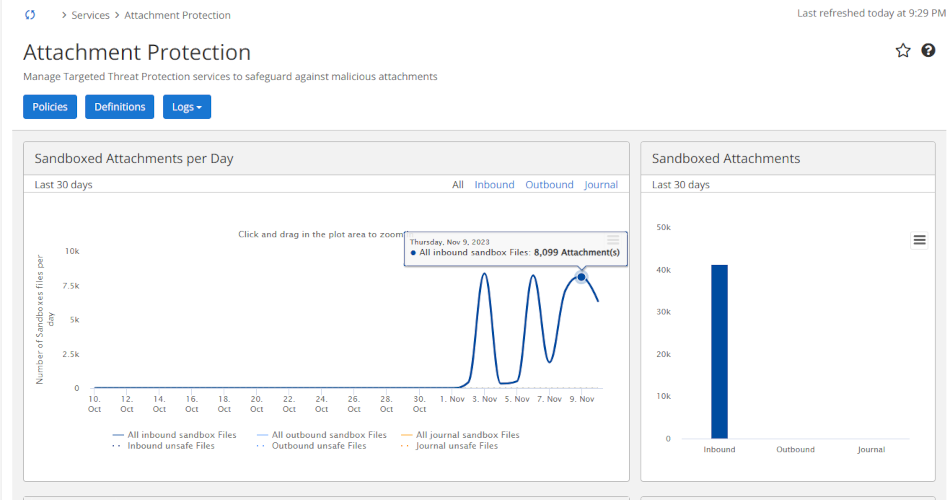The height and width of the screenshot is (500, 950).
Task: Click the Inbound axis label under bar chart
Action: click(719, 449)
